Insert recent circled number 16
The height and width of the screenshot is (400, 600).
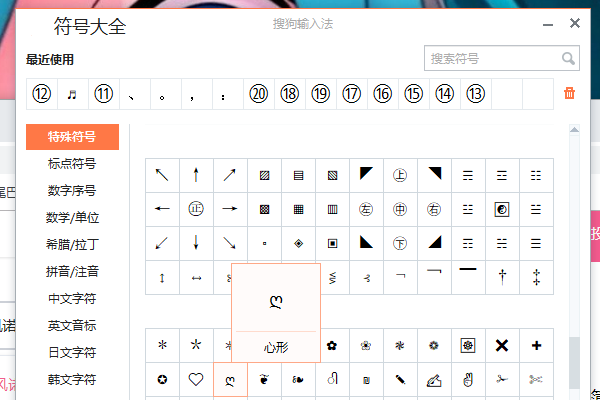point(383,94)
